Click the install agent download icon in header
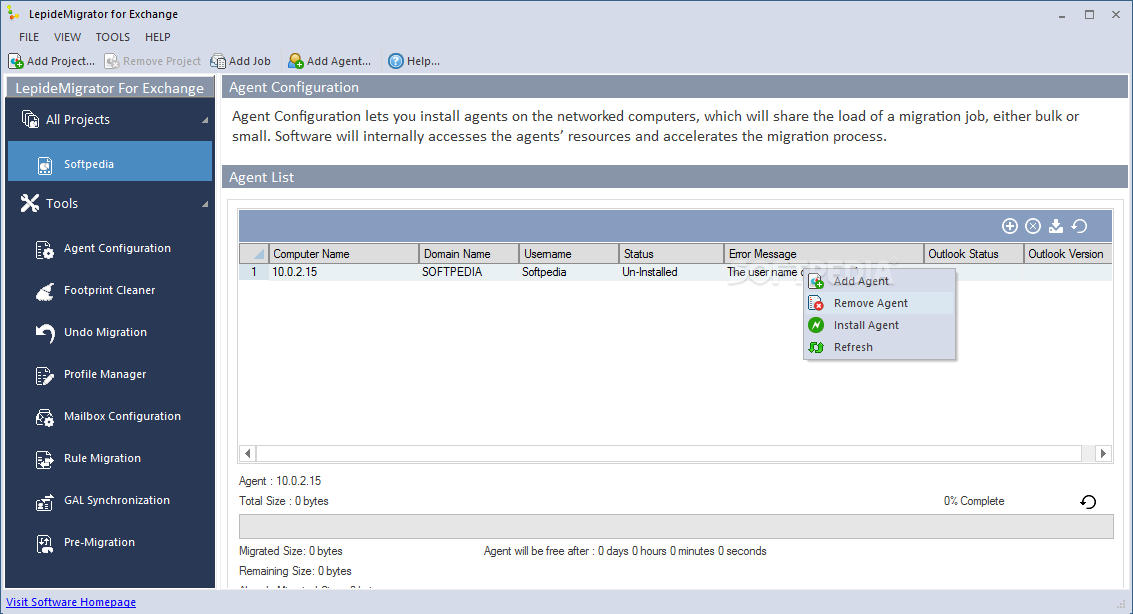Viewport: 1133px width, 614px height. 1056,226
